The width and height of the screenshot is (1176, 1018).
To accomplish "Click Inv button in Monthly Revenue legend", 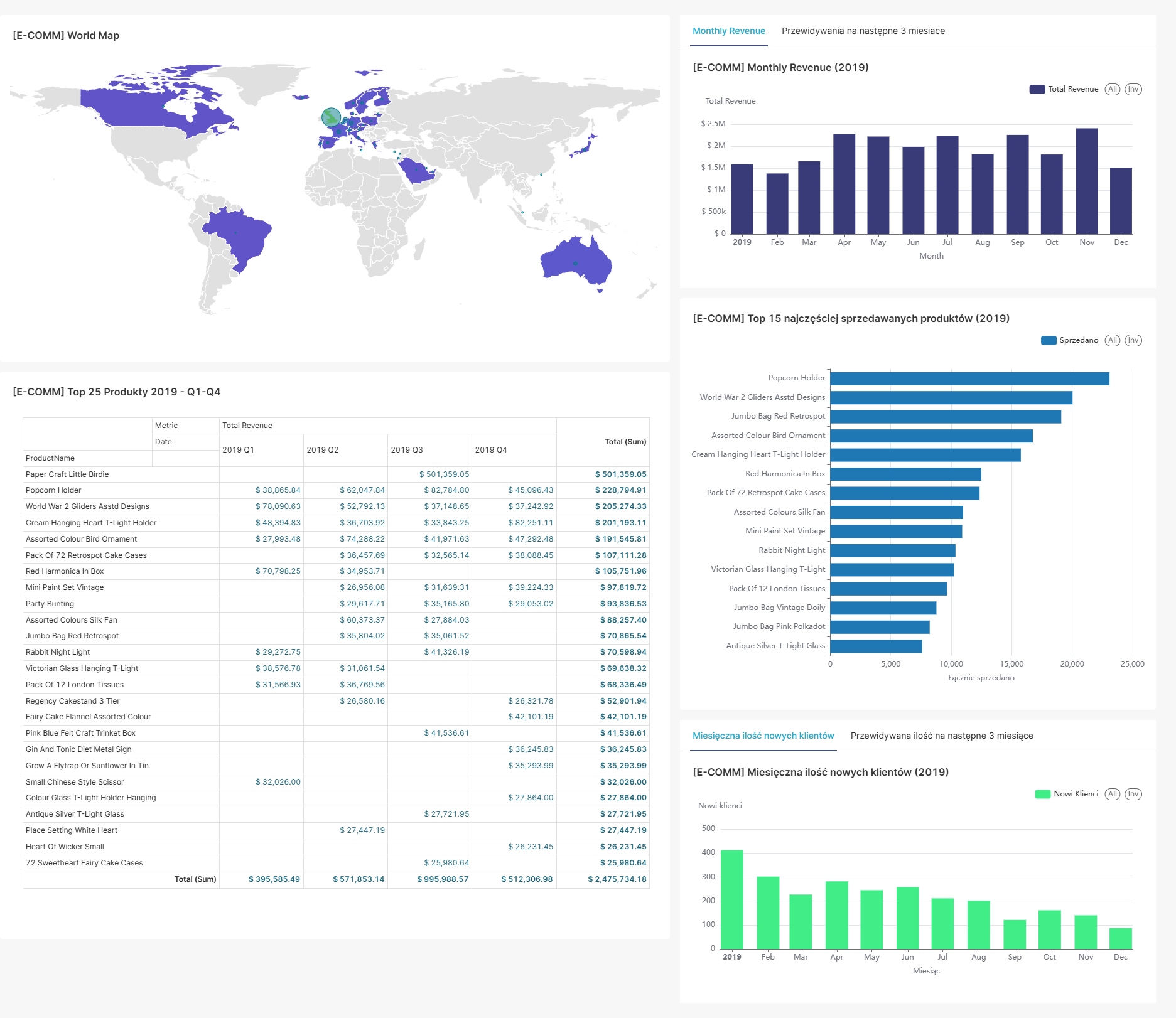I will 1133,89.
